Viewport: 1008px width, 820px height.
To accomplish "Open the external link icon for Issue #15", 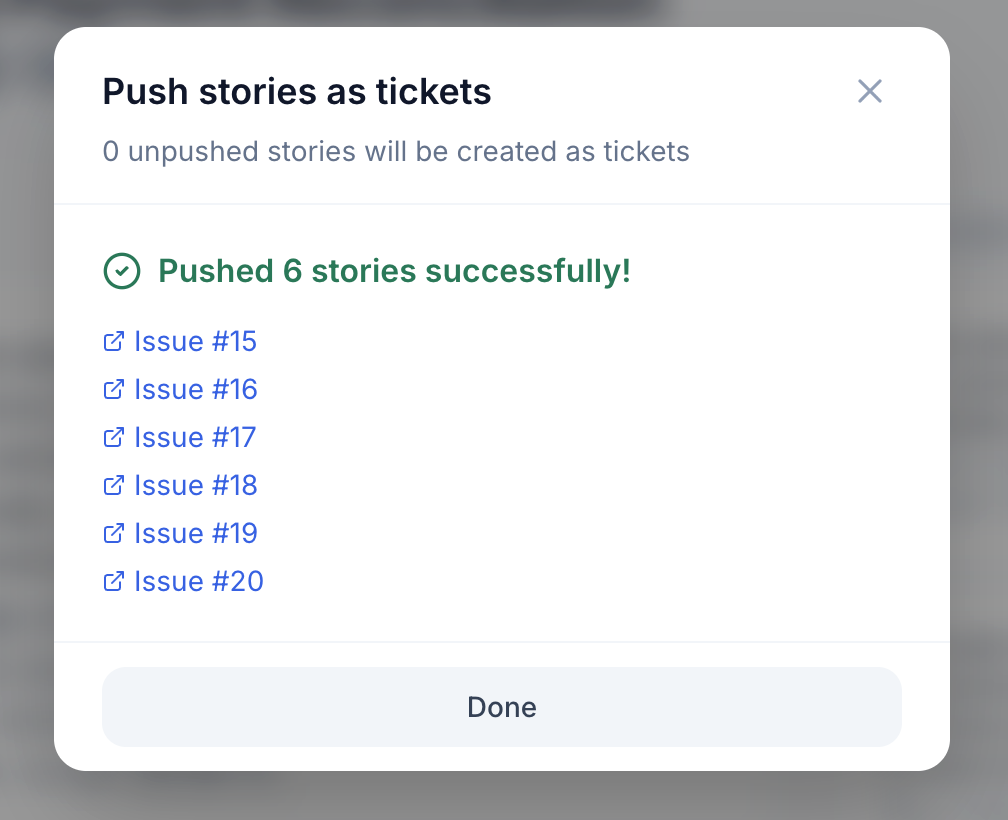I will (113, 342).
